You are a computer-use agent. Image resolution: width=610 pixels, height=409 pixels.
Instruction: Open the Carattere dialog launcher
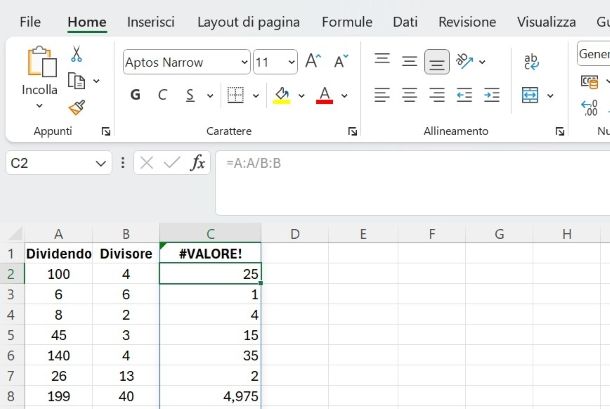click(x=352, y=132)
